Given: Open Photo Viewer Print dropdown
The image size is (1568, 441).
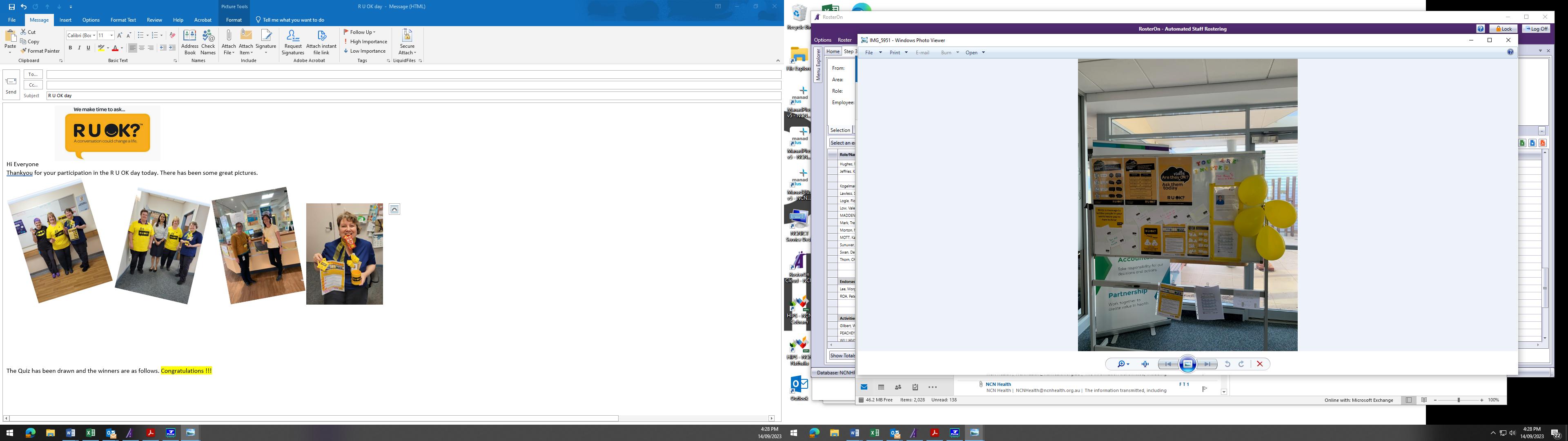Looking at the screenshot, I should [898, 53].
